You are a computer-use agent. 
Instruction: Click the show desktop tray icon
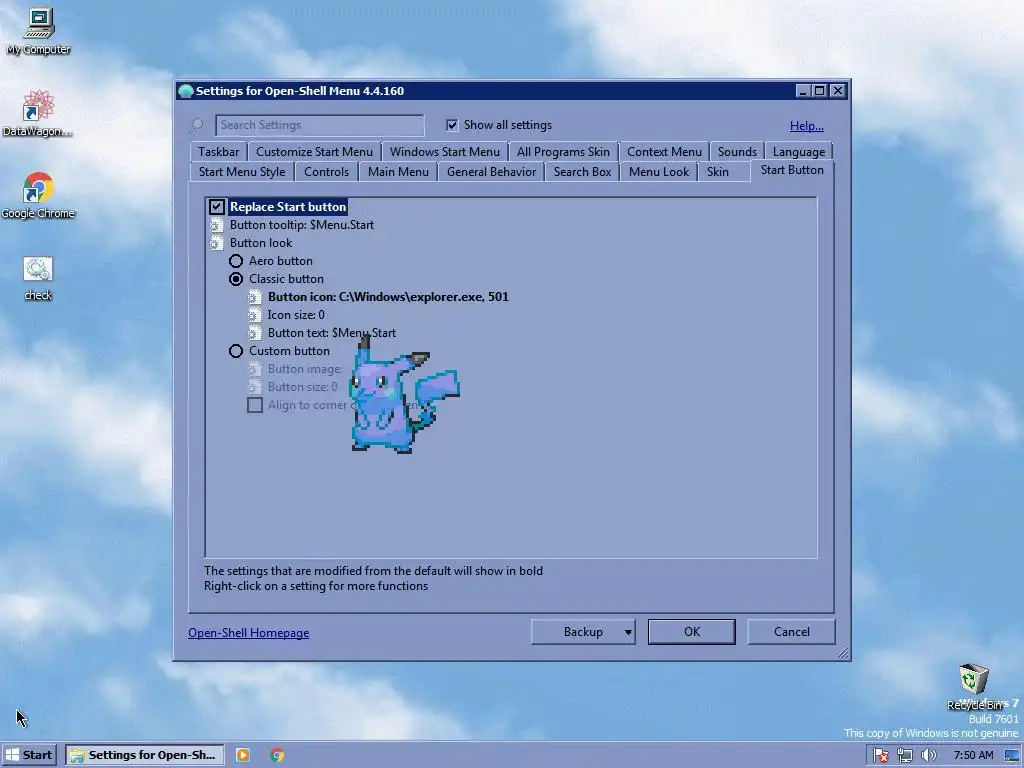coord(1013,756)
